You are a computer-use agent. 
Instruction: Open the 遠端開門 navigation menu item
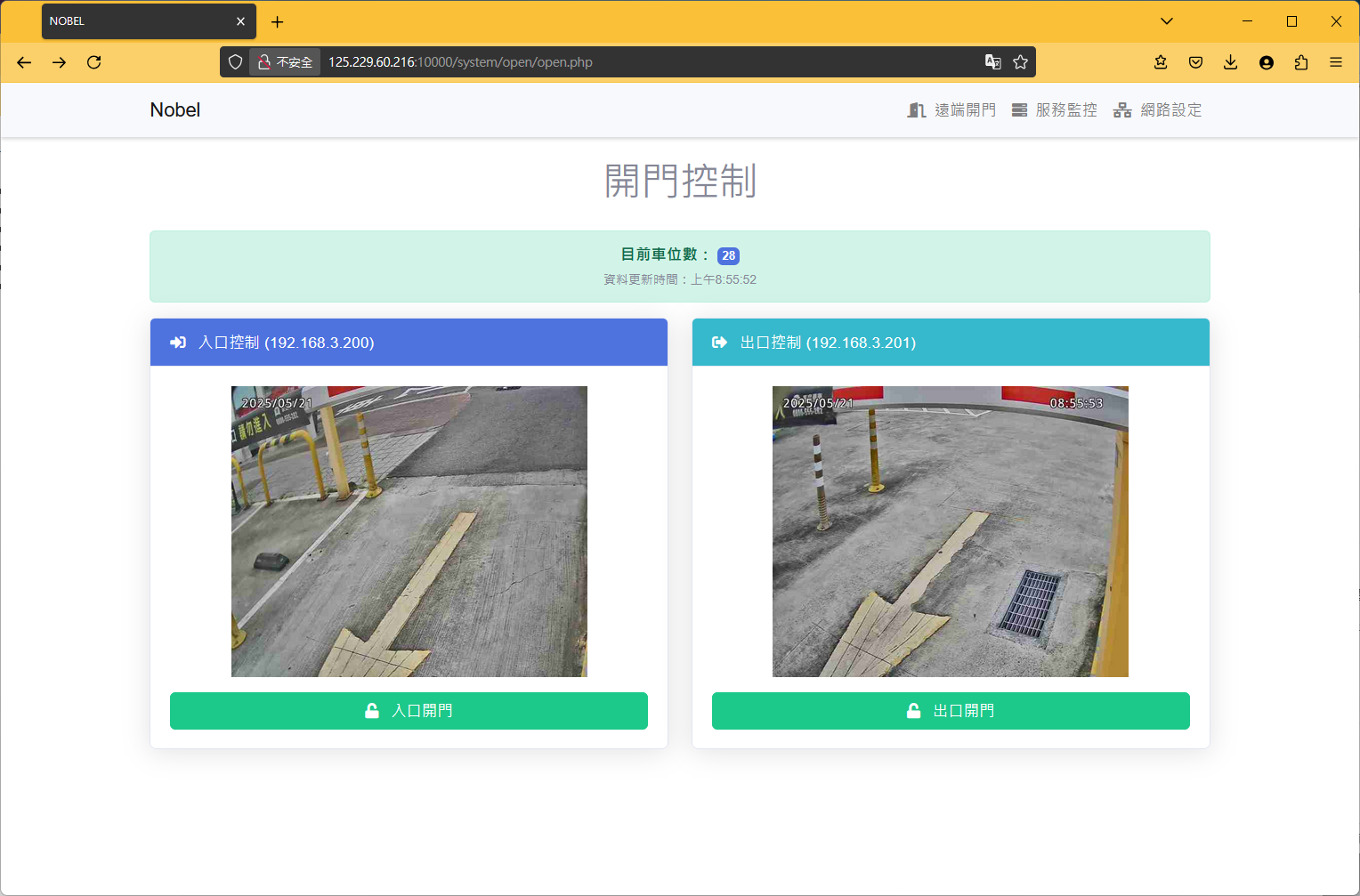click(951, 109)
